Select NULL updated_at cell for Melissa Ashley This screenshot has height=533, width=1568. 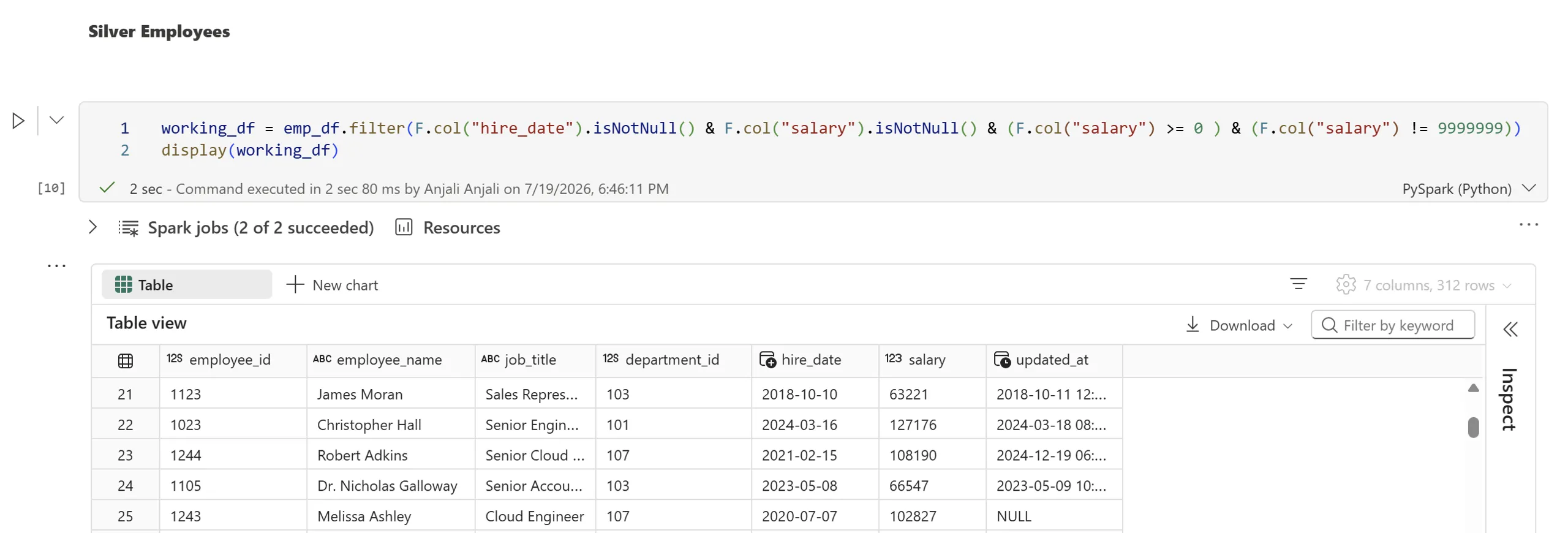point(1054,516)
